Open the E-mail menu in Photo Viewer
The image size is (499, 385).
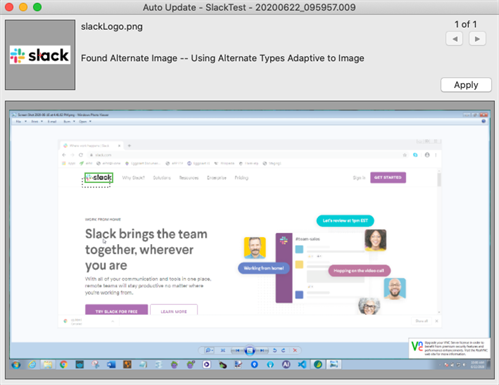52,122
